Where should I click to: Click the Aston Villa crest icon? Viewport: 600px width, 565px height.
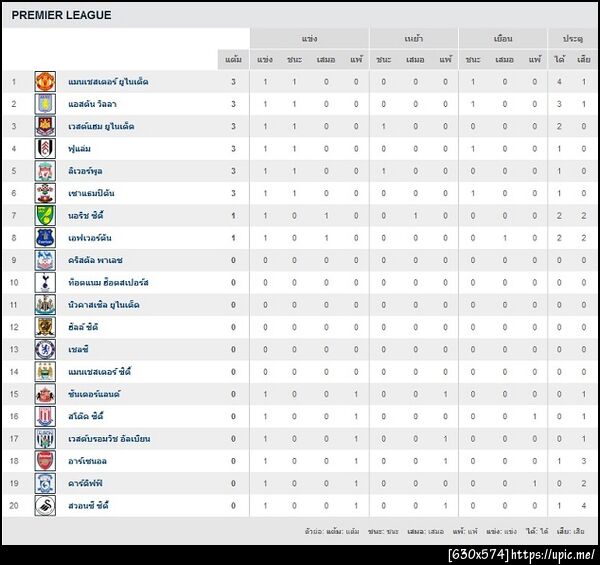tap(44, 104)
